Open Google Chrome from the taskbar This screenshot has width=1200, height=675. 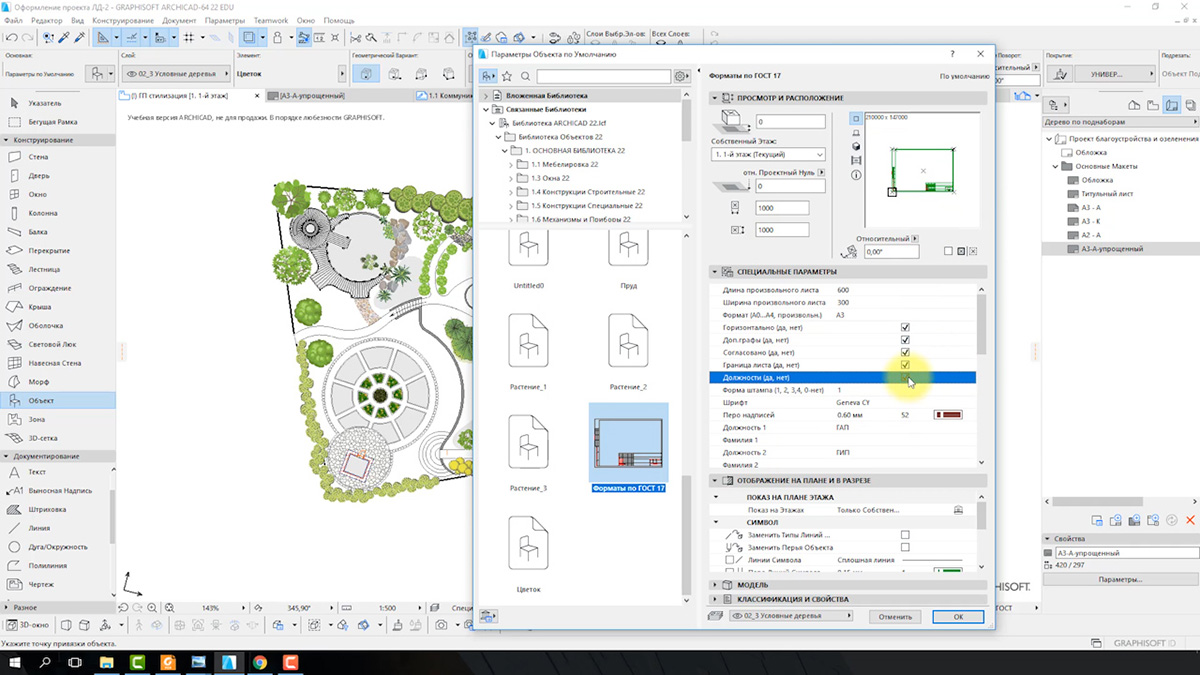pos(259,662)
